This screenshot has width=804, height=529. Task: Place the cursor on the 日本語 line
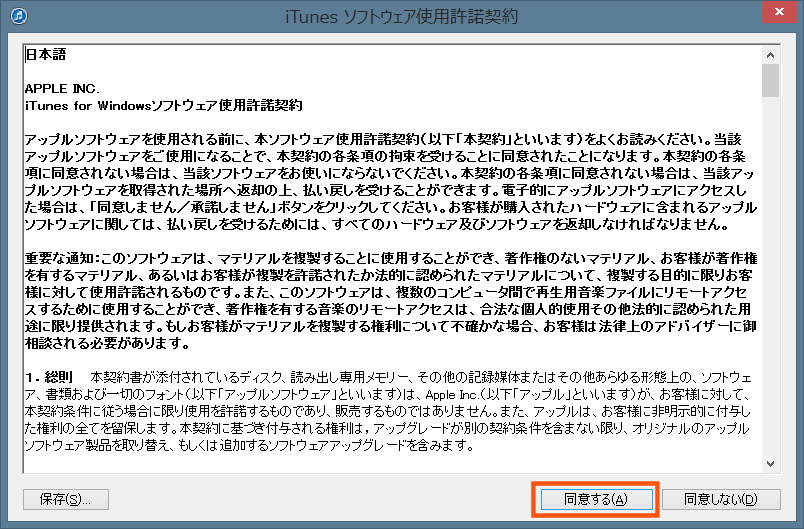pyautogui.click(x=46, y=55)
